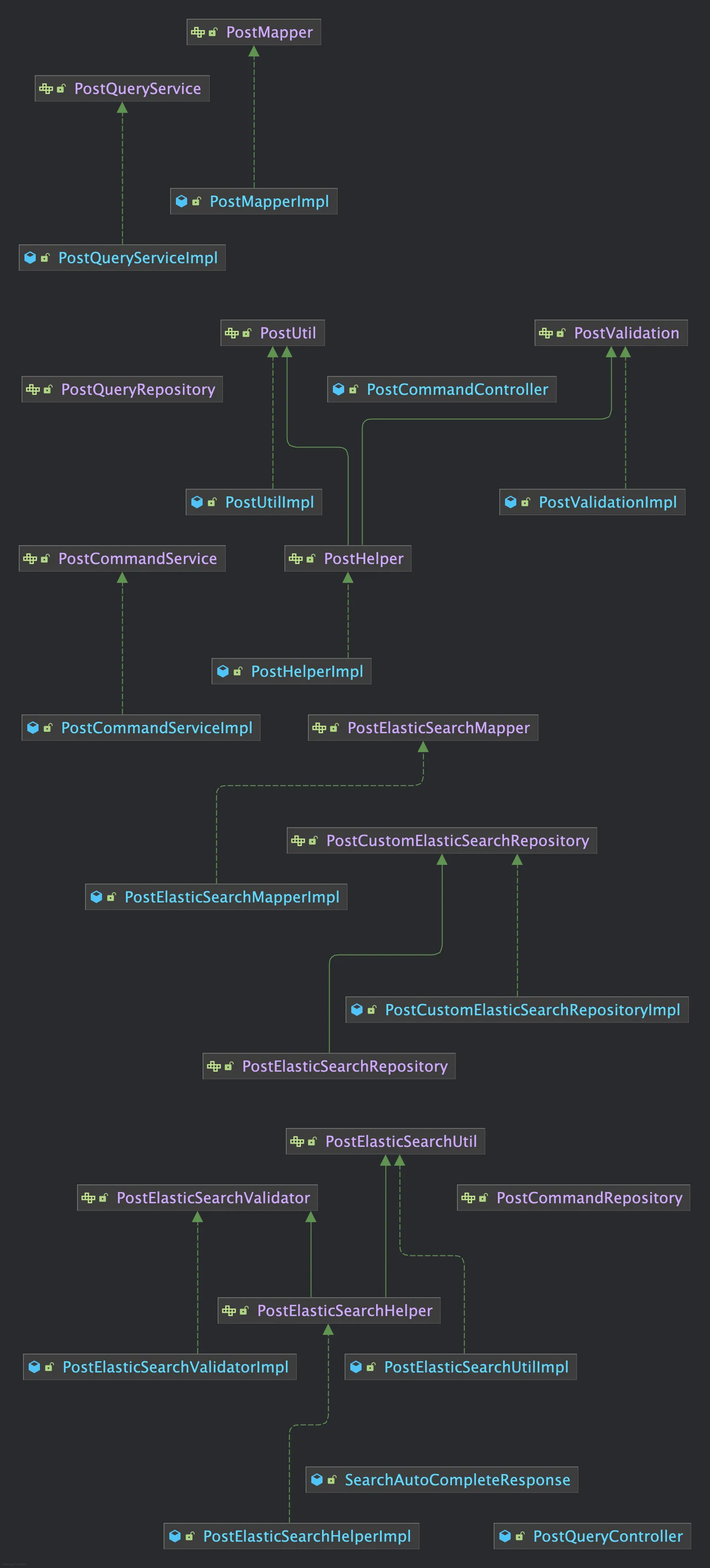This screenshot has height=1568, width=710.
Task: Select the PostUtilImpl node
Action: pyautogui.click(x=253, y=502)
